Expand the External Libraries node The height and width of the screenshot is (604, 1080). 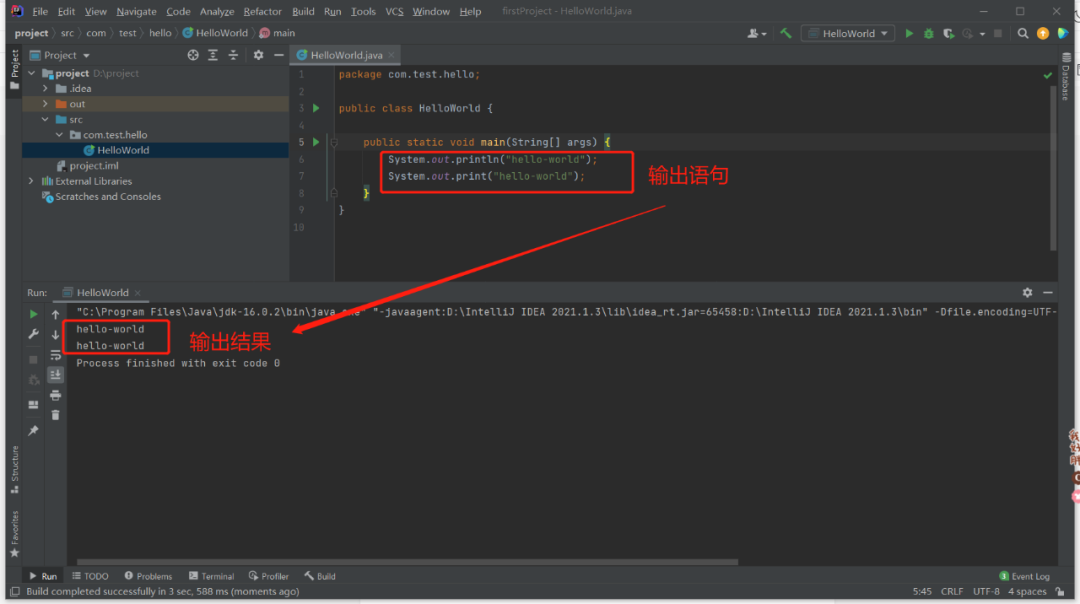click(31, 181)
